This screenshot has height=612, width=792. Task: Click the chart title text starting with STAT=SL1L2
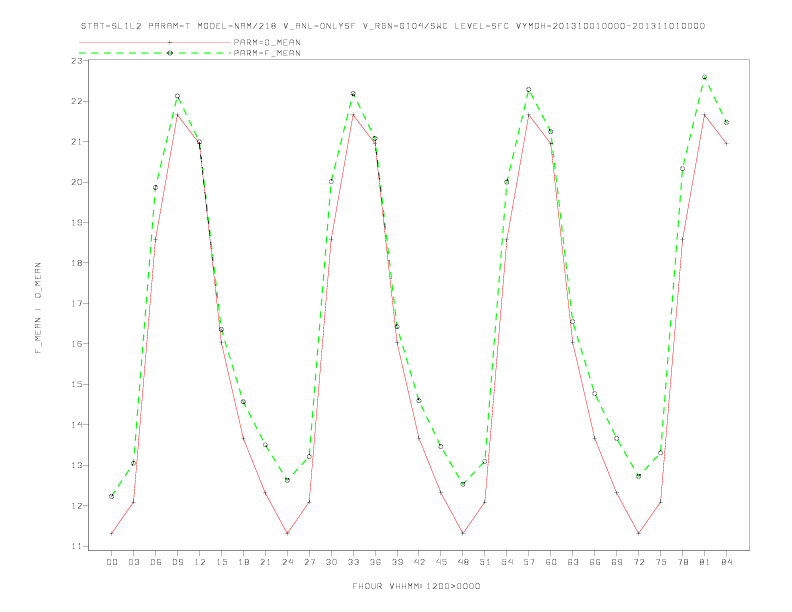[393, 26]
